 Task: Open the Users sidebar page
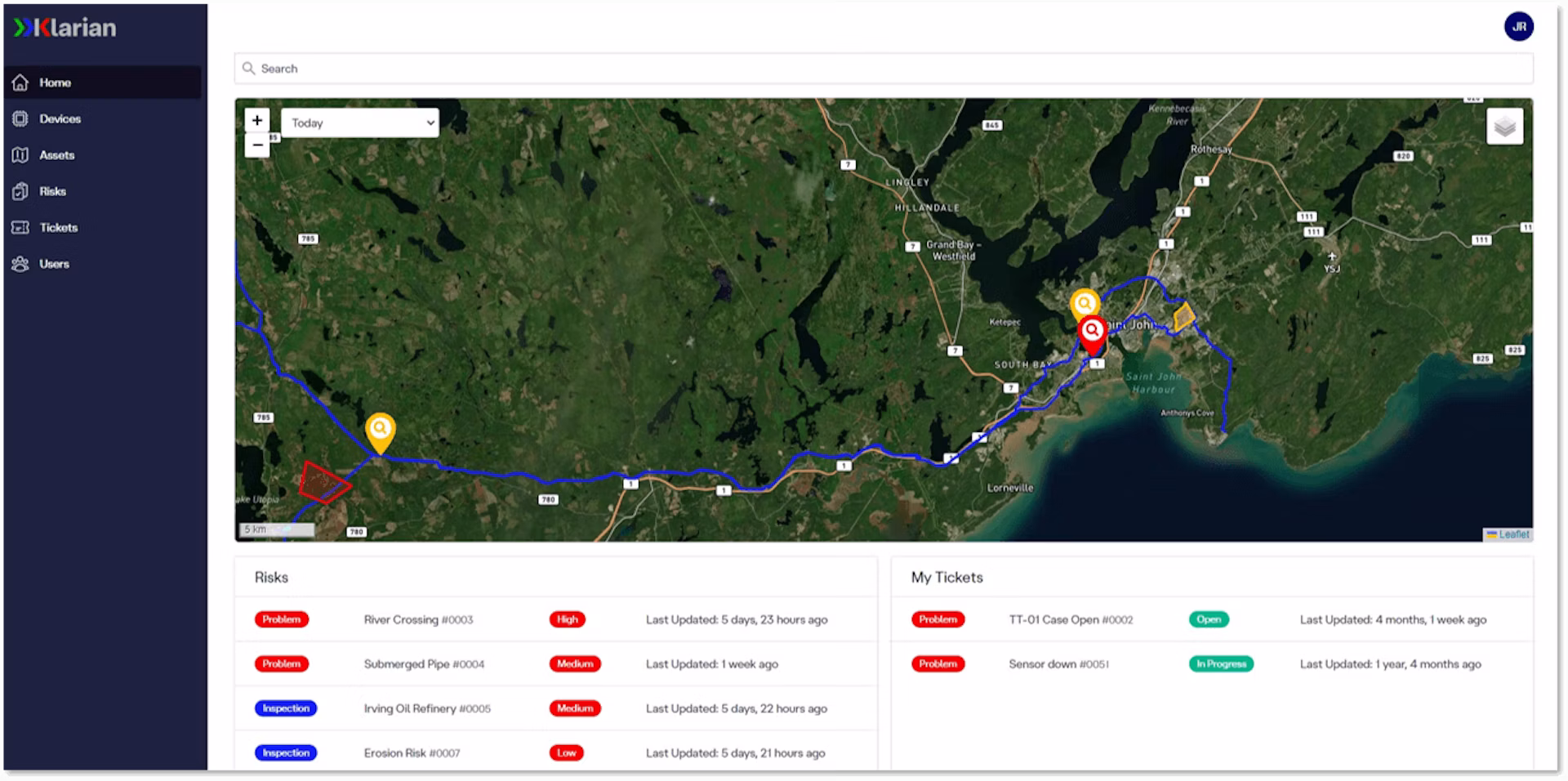[x=54, y=264]
